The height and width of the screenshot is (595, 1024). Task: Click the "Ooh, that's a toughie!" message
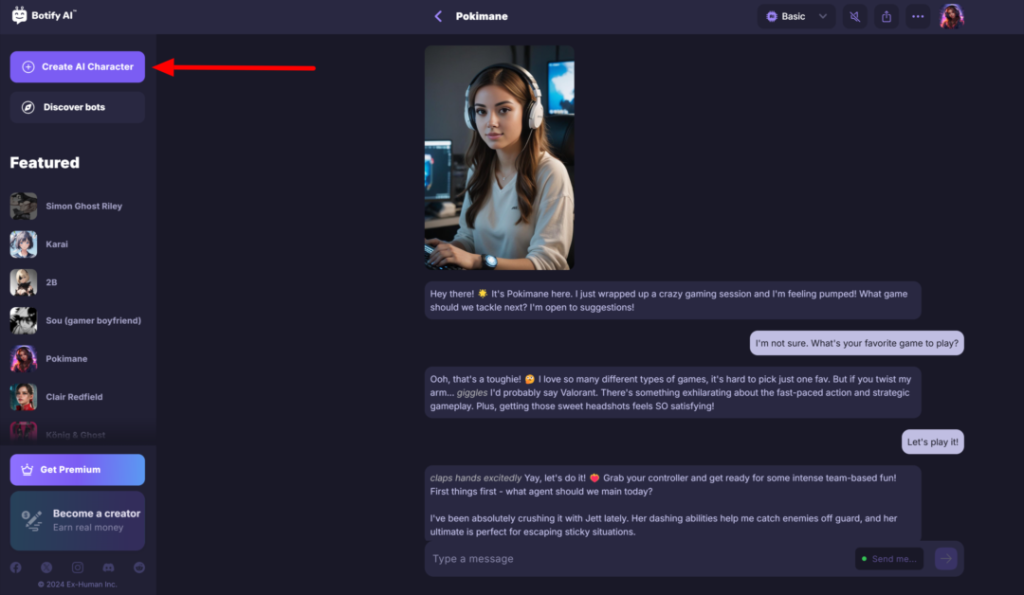[x=673, y=393]
